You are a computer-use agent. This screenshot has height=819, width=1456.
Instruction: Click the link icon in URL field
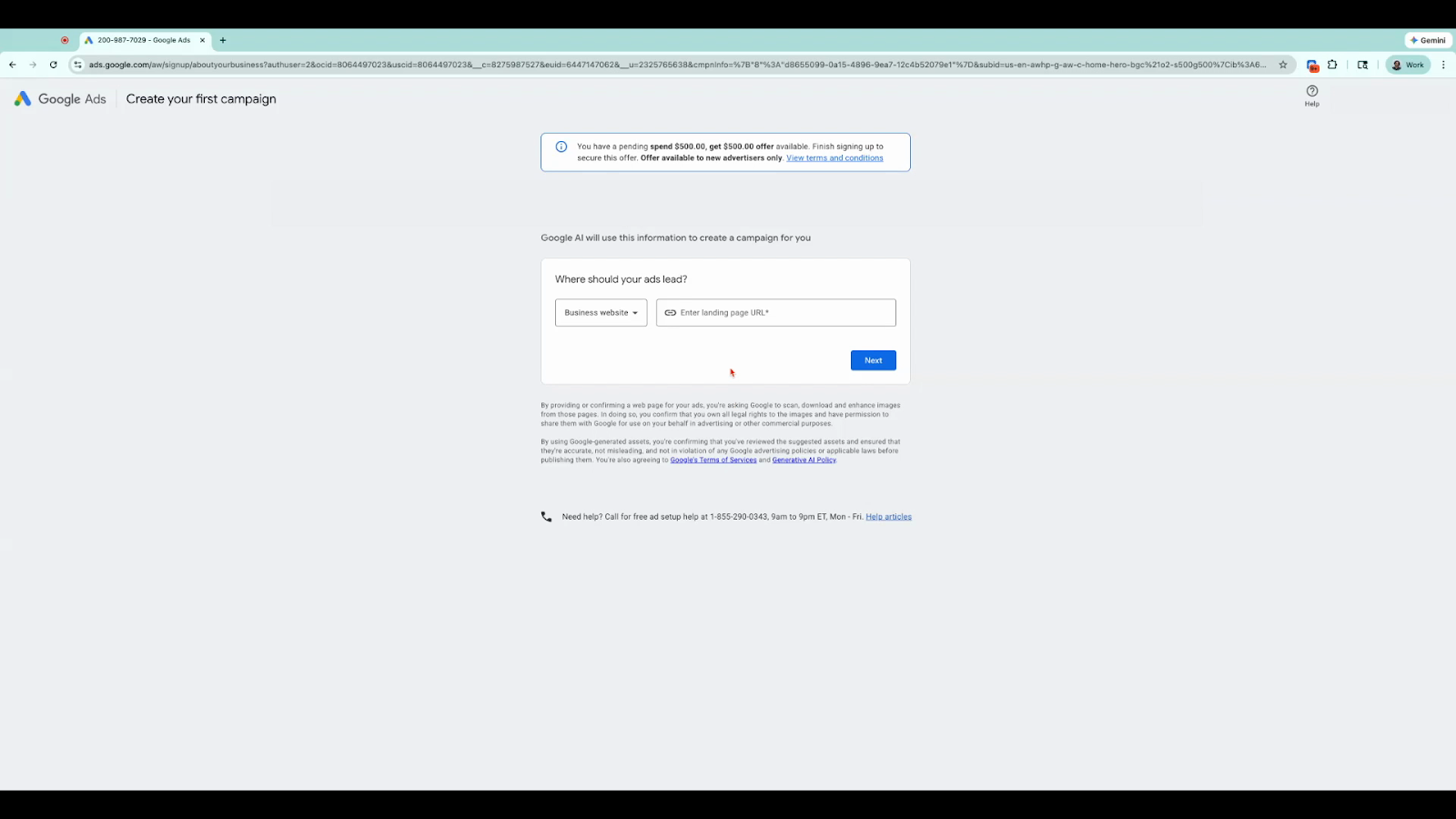point(671,313)
